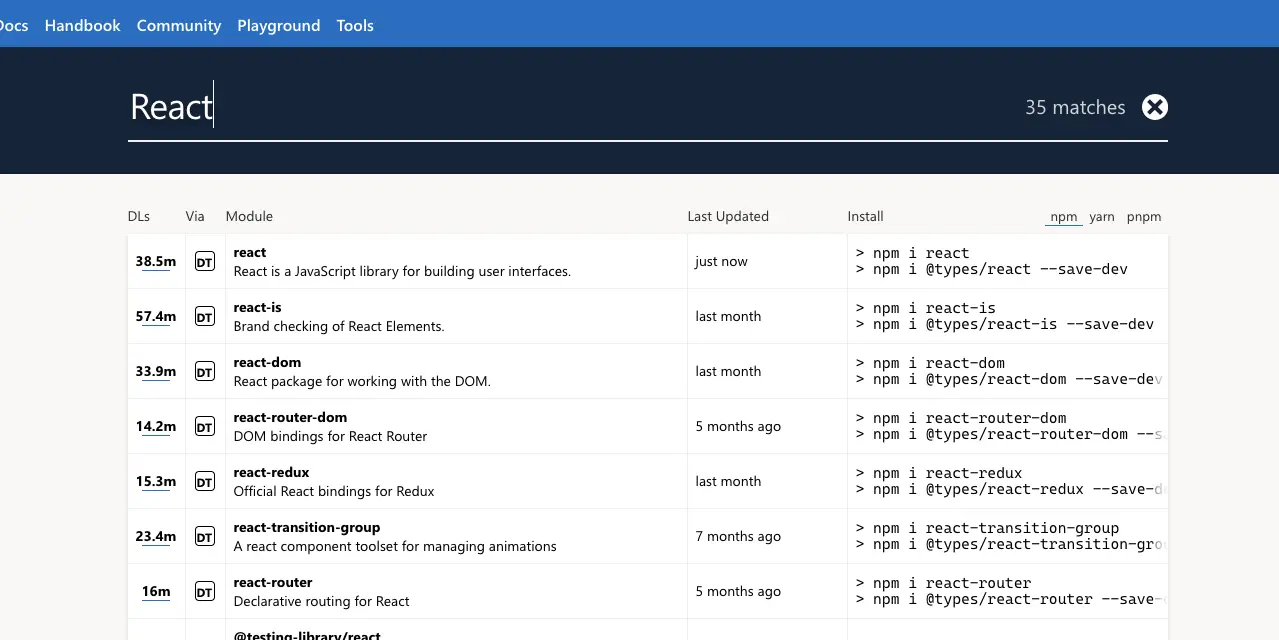
Task: Click the DT icon in the react-router-dom row
Action: (204, 427)
